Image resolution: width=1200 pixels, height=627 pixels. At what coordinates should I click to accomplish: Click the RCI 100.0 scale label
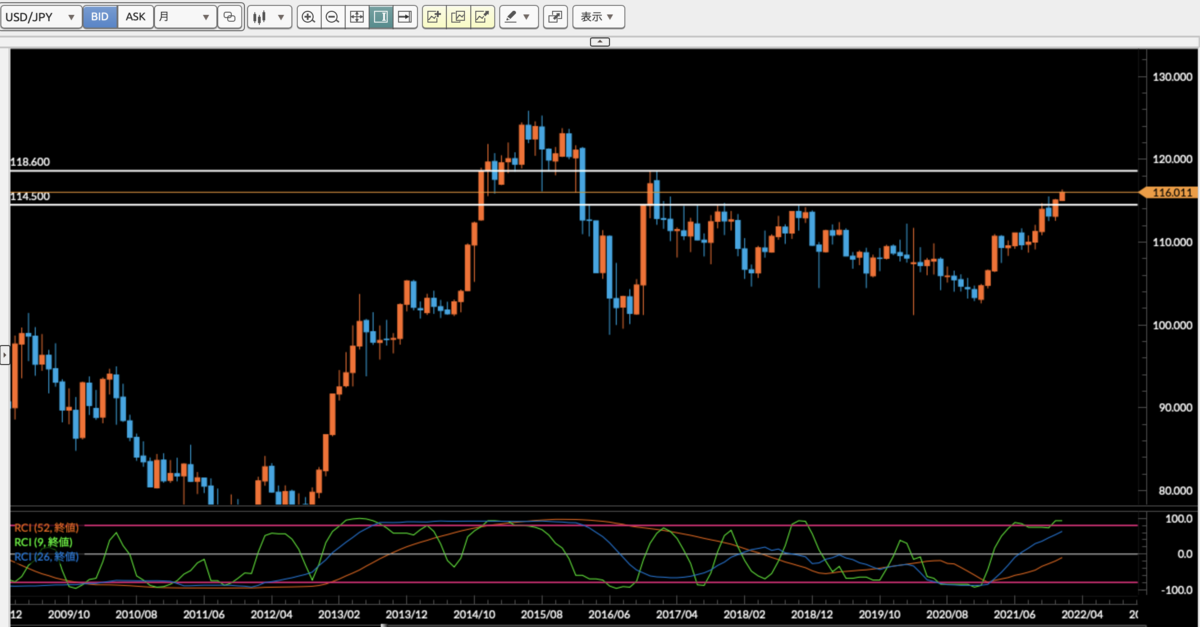1178,518
